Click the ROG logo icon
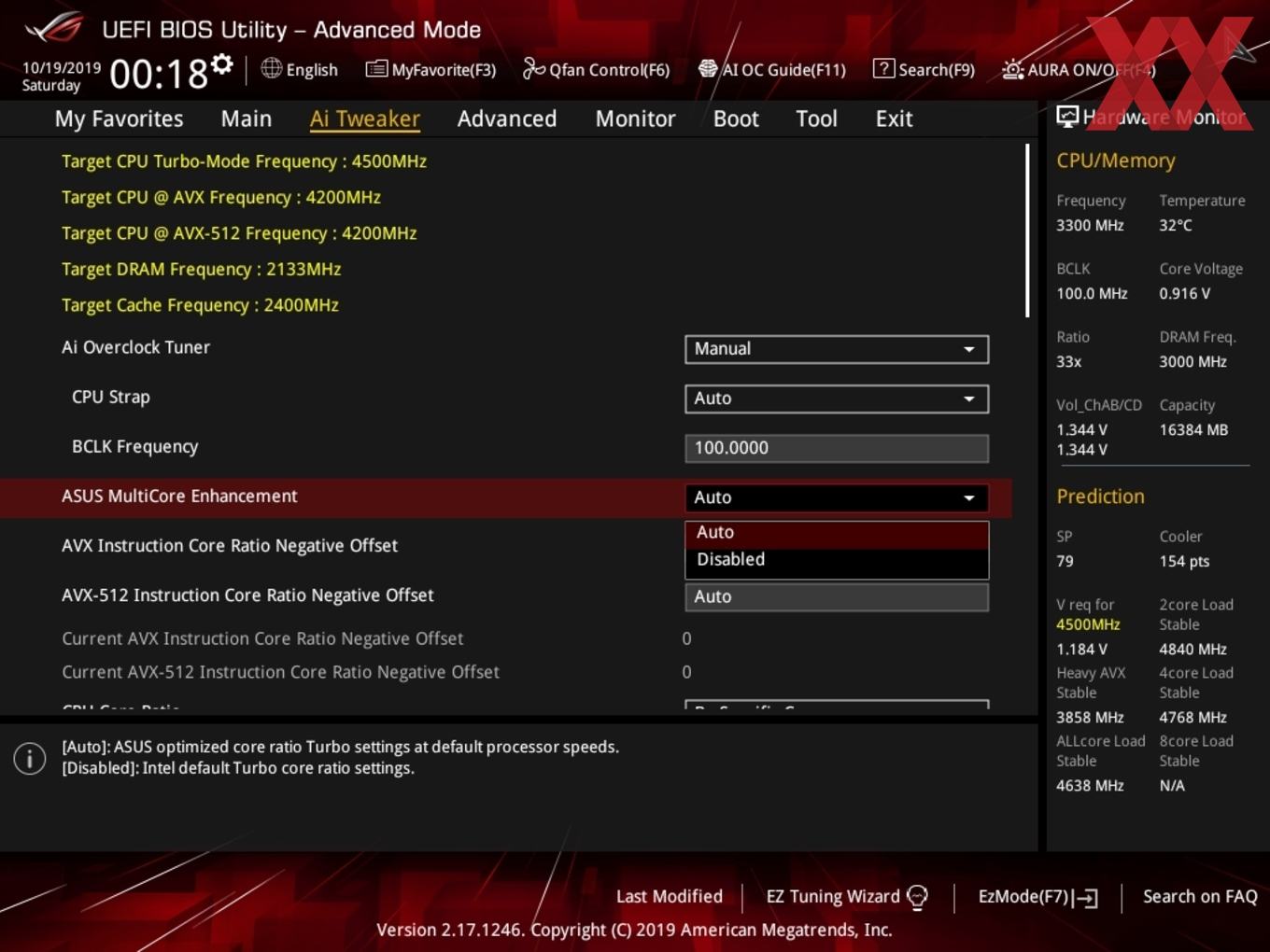Viewport: 1270px width, 952px height. (53, 27)
